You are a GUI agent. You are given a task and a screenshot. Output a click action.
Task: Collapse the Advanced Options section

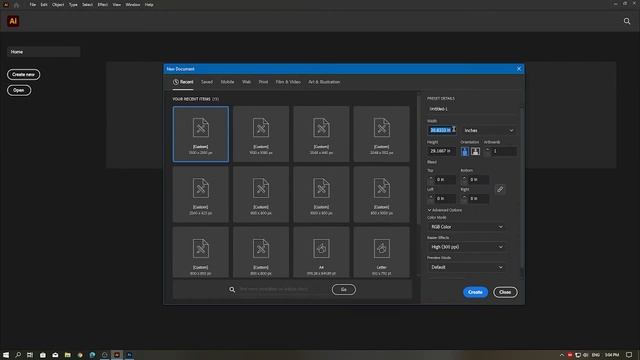pos(444,210)
